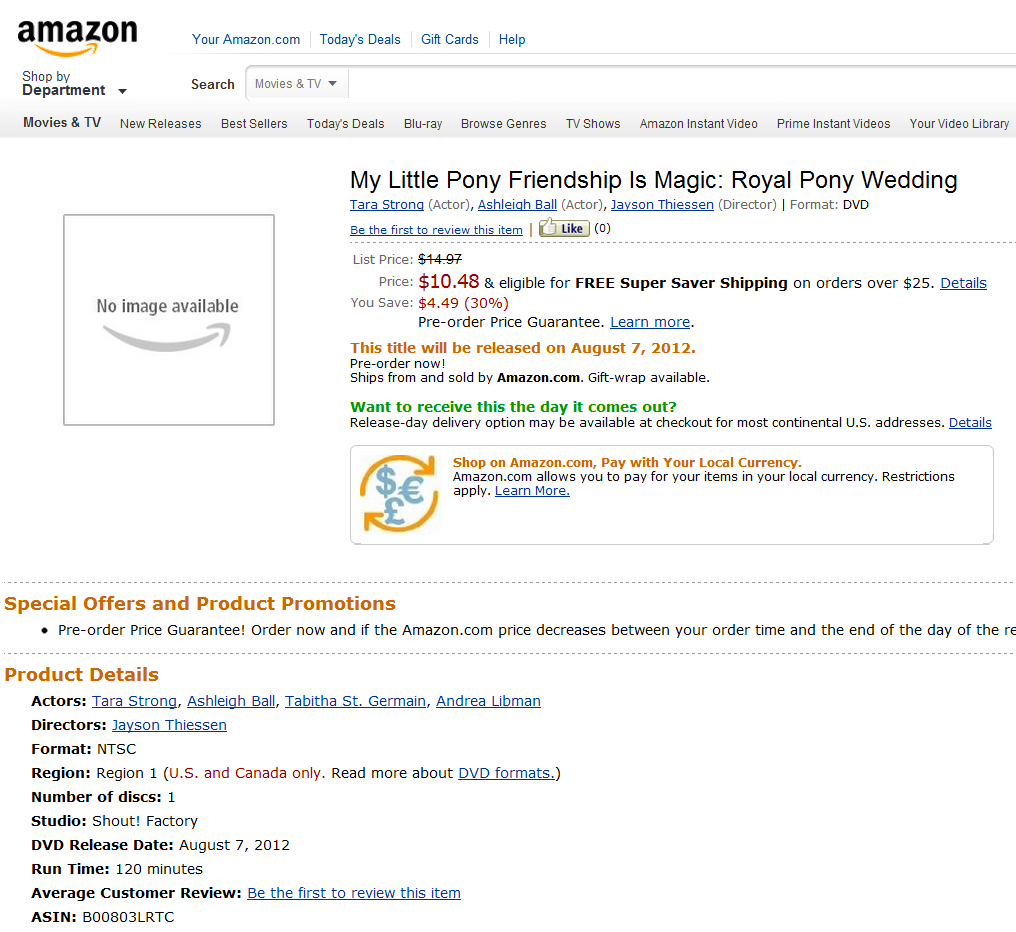Viewport: 1016px width, 932px height.
Task: Open the DVD formats link
Action: tap(507, 773)
